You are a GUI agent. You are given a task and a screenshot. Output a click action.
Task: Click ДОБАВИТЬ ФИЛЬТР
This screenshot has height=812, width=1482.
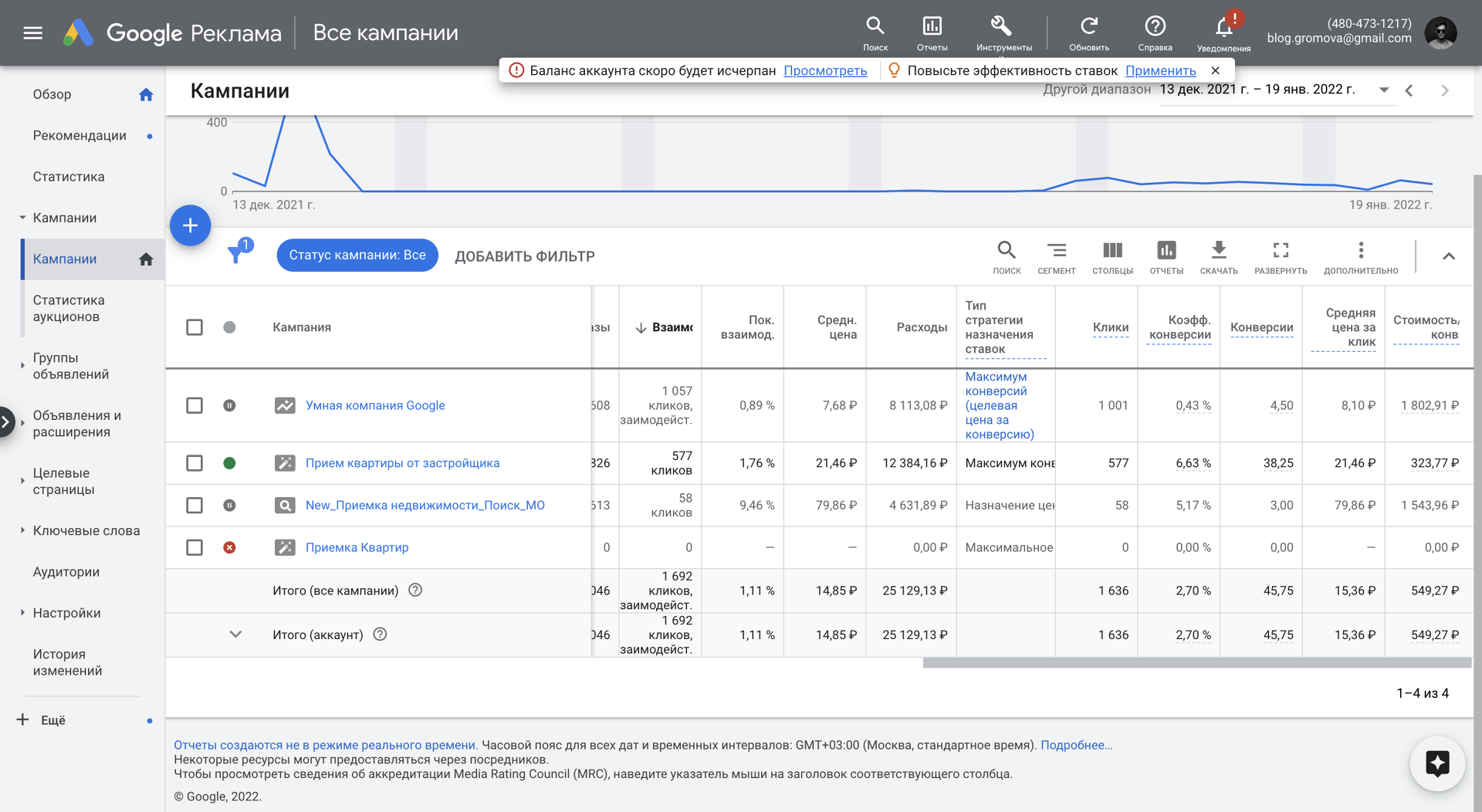click(524, 256)
